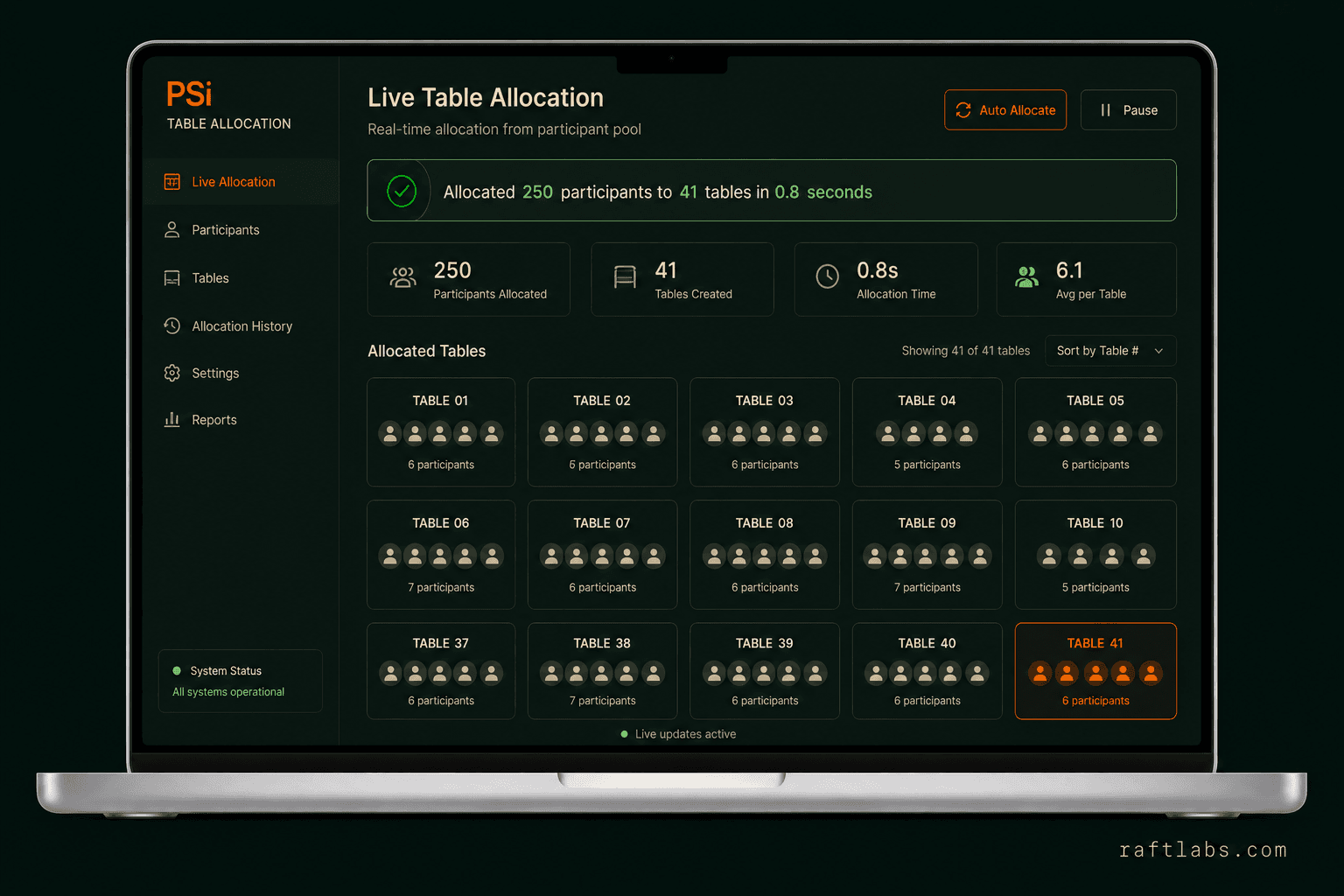
Task: Click the 'Real-time allocation from participant pool' subtitle
Action: pyautogui.click(x=504, y=129)
